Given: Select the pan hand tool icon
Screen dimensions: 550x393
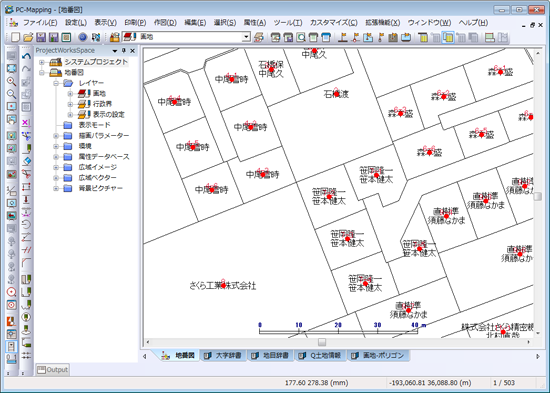Looking at the screenshot, I should tap(12, 120).
